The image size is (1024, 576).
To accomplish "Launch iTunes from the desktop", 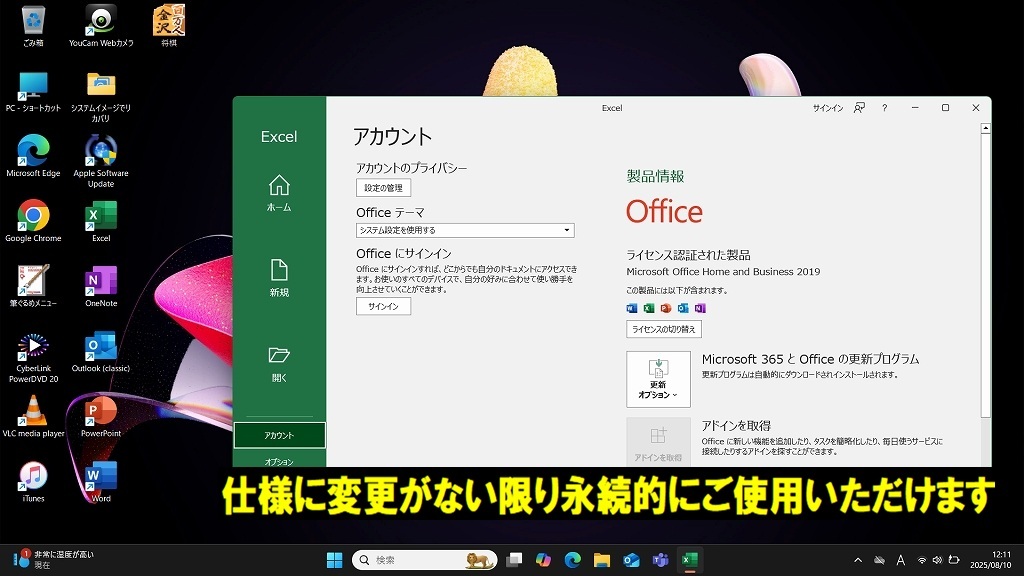I will [x=33, y=482].
